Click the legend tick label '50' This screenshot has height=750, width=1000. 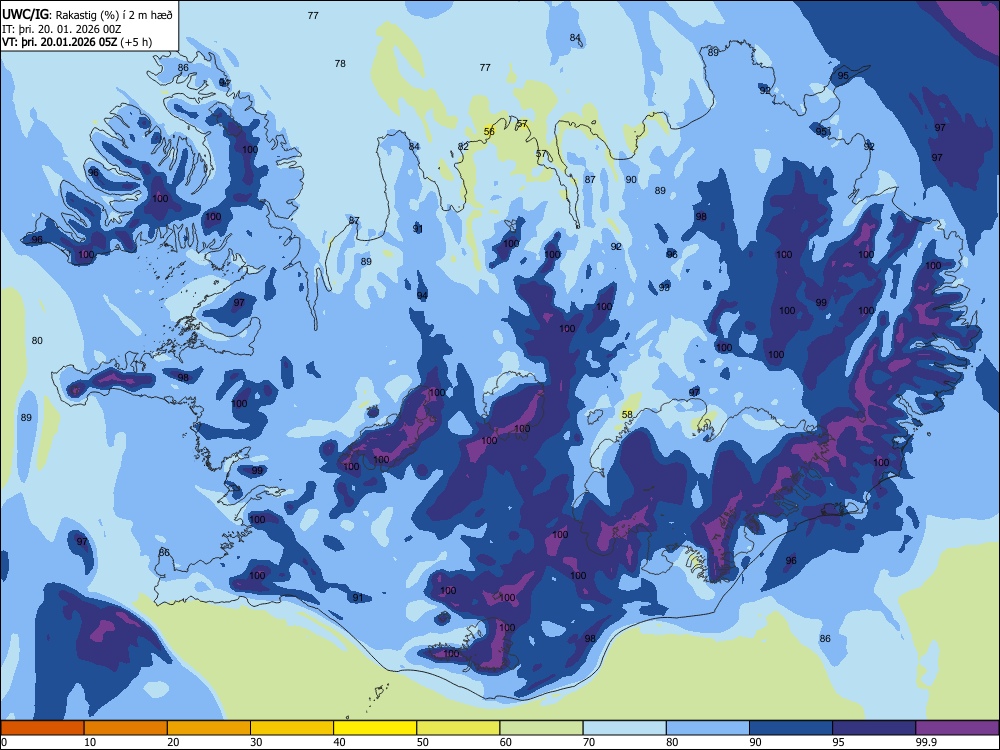423,742
